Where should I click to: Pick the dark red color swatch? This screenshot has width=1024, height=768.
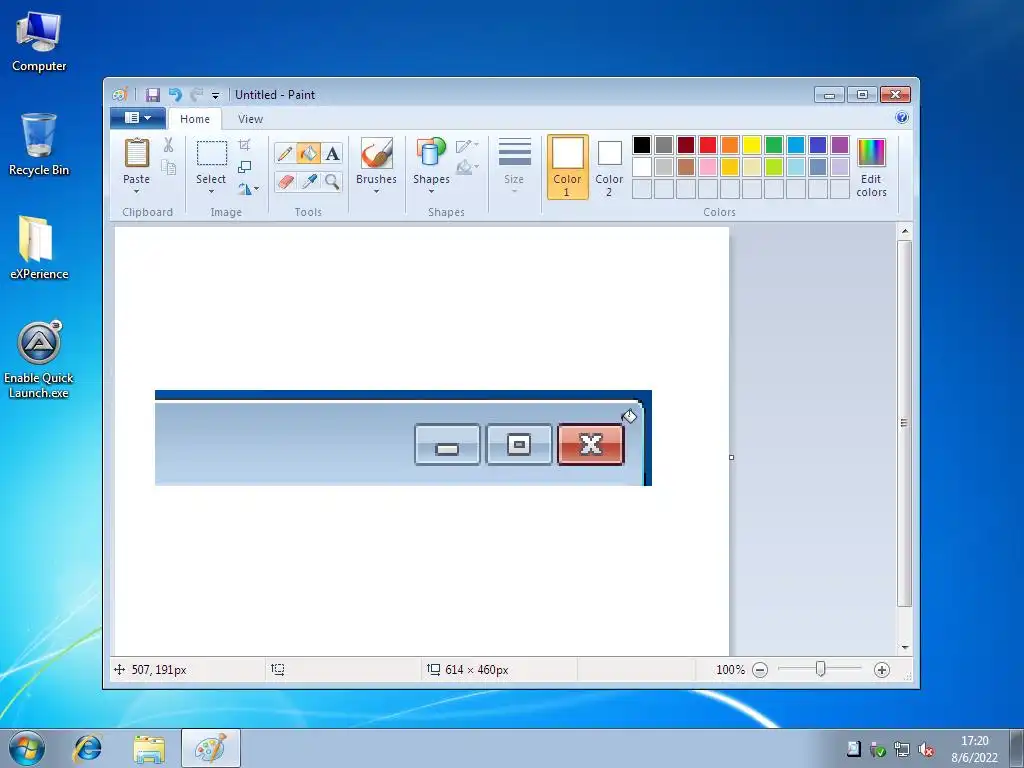click(x=686, y=145)
